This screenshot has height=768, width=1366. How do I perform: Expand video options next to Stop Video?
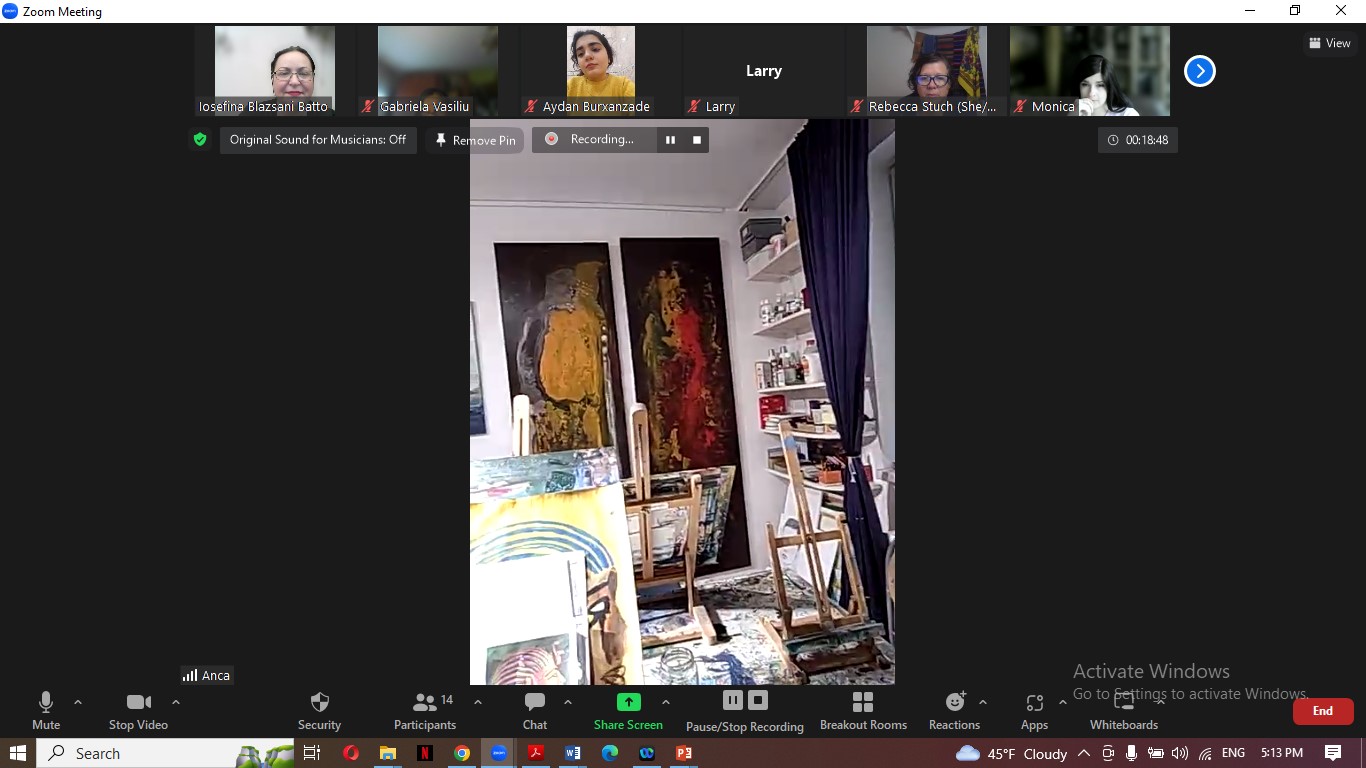[x=176, y=702]
